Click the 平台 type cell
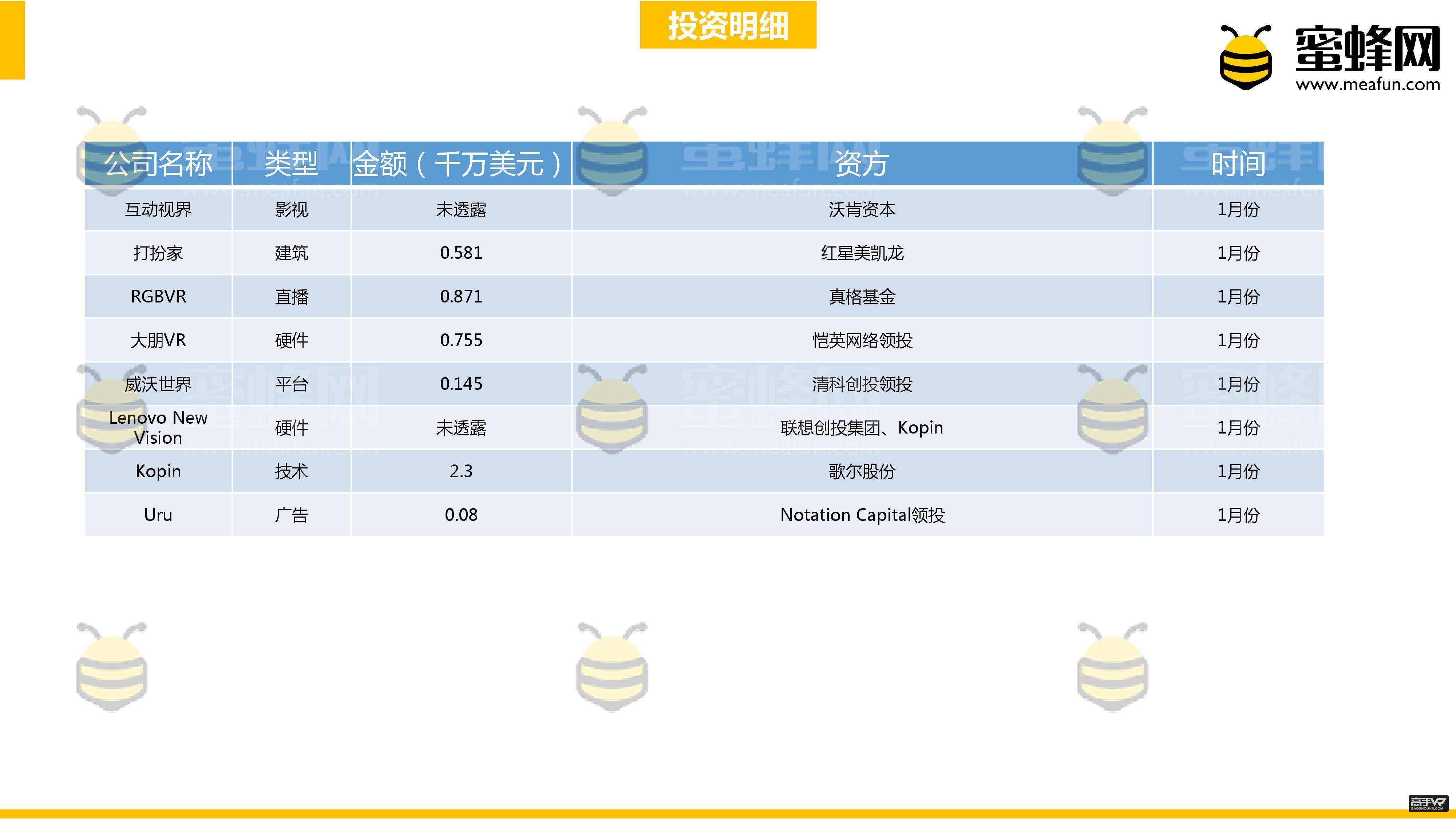This screenshot has width=1456, height=819. click(292, 384)
